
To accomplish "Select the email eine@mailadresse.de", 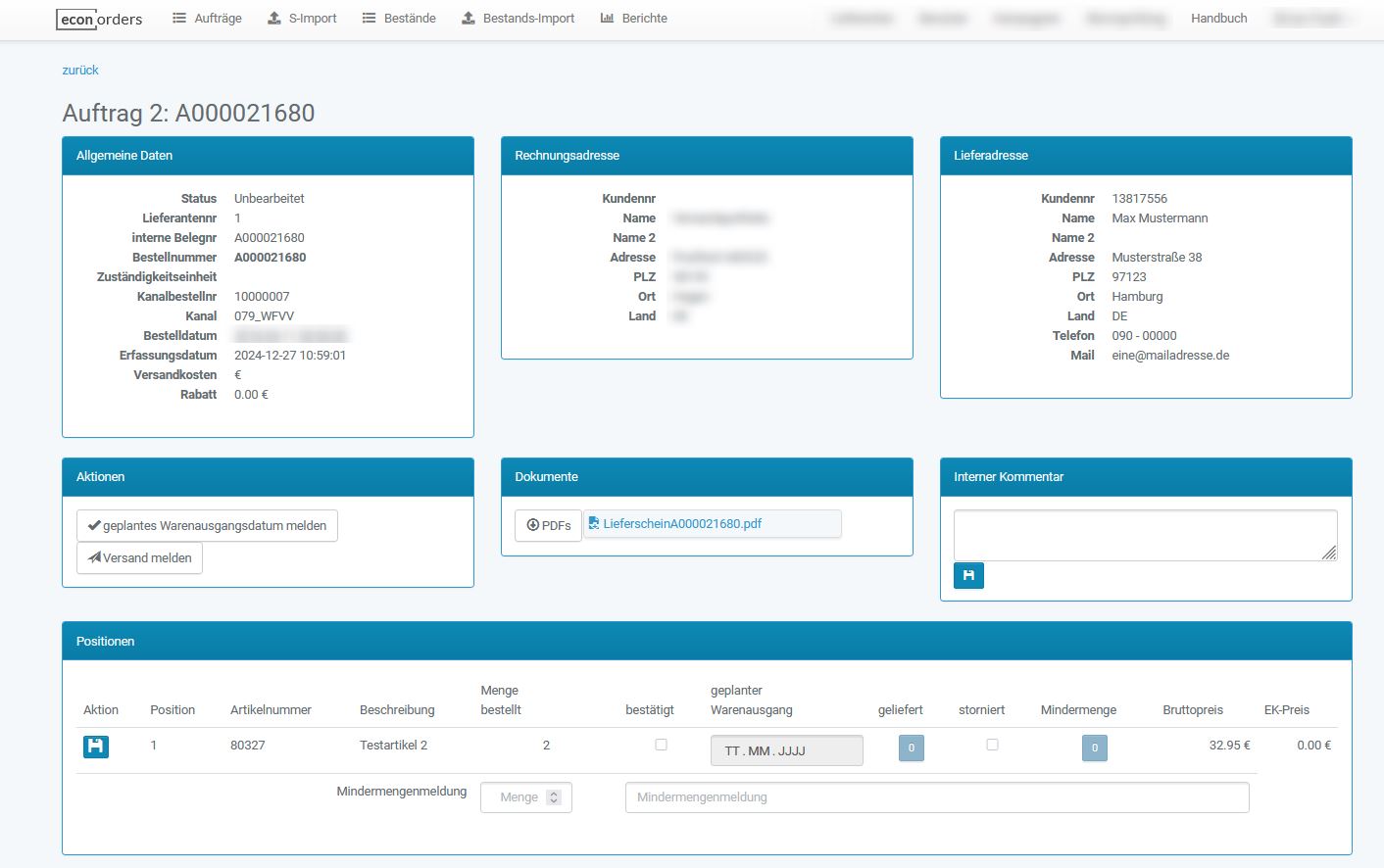I will point(1170,356).
